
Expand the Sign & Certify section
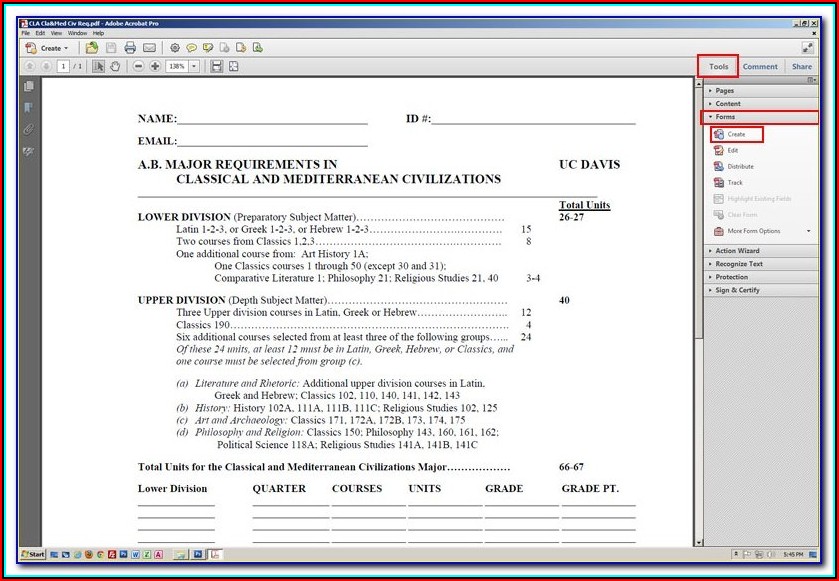click(739, 290)
